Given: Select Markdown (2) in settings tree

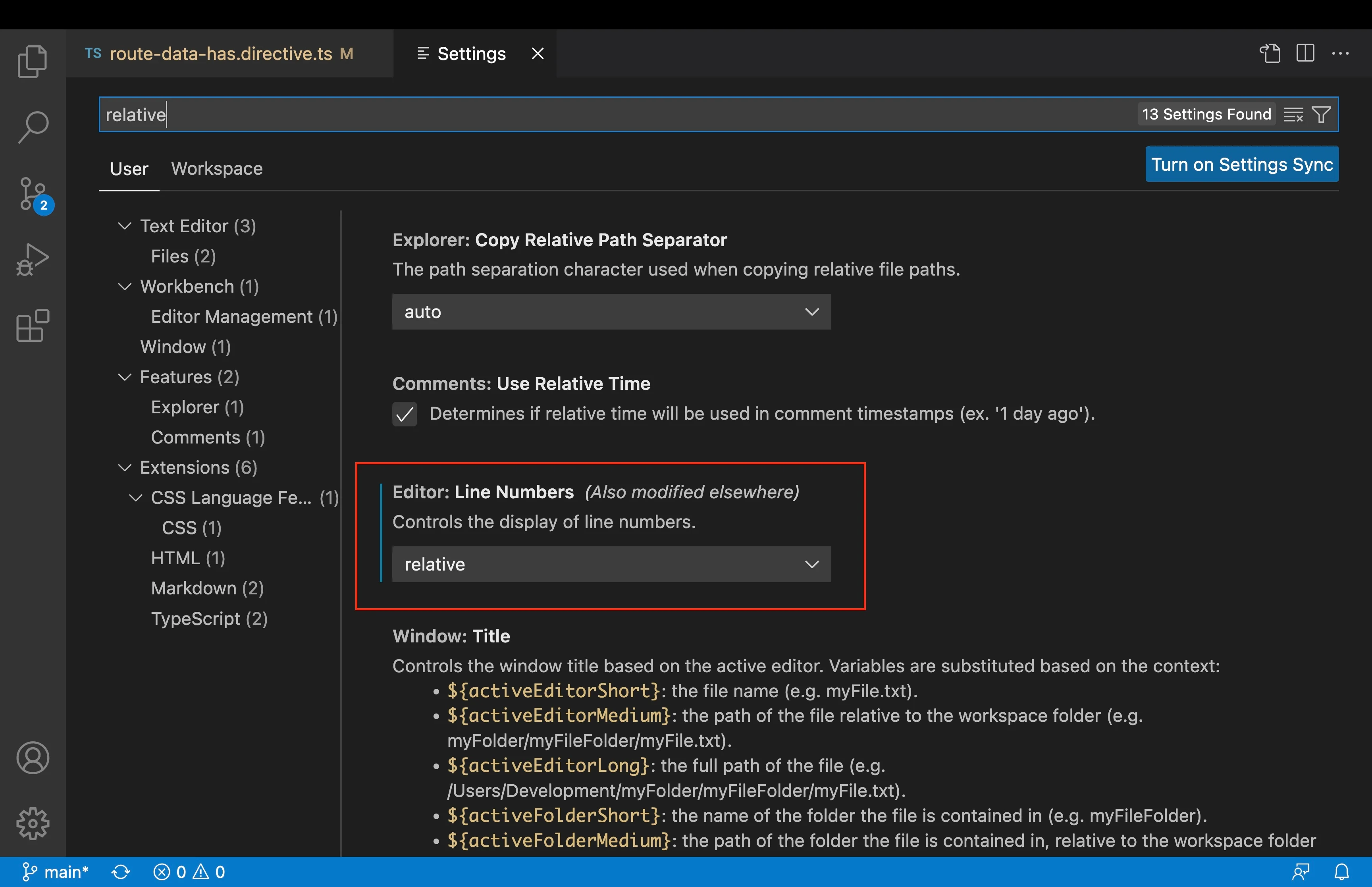Looking at the screenshot, I should click(207, 588).
